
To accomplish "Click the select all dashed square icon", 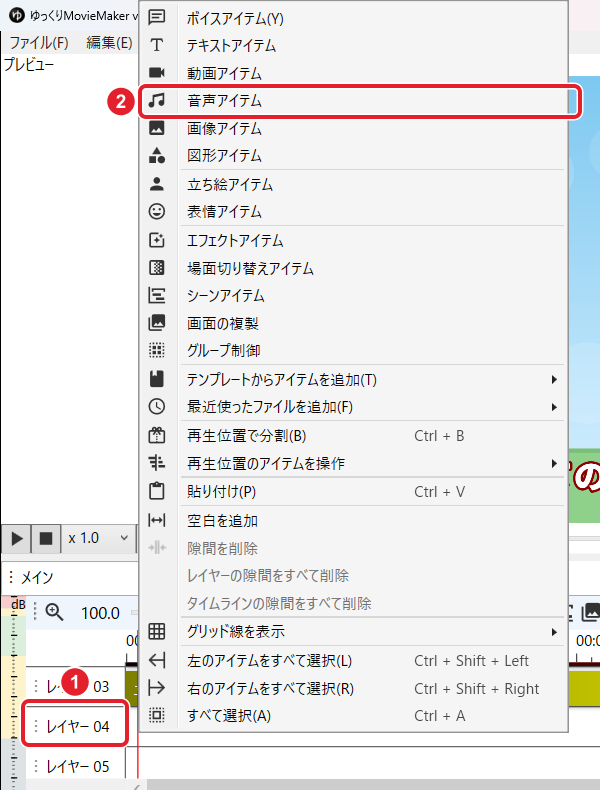I will [157, 715].
